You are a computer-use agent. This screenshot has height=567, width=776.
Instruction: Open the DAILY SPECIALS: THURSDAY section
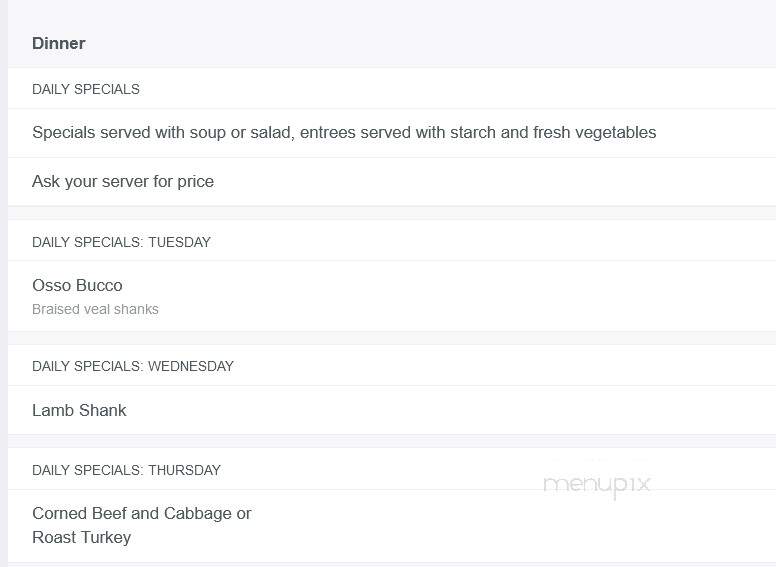tap(126, 470)
